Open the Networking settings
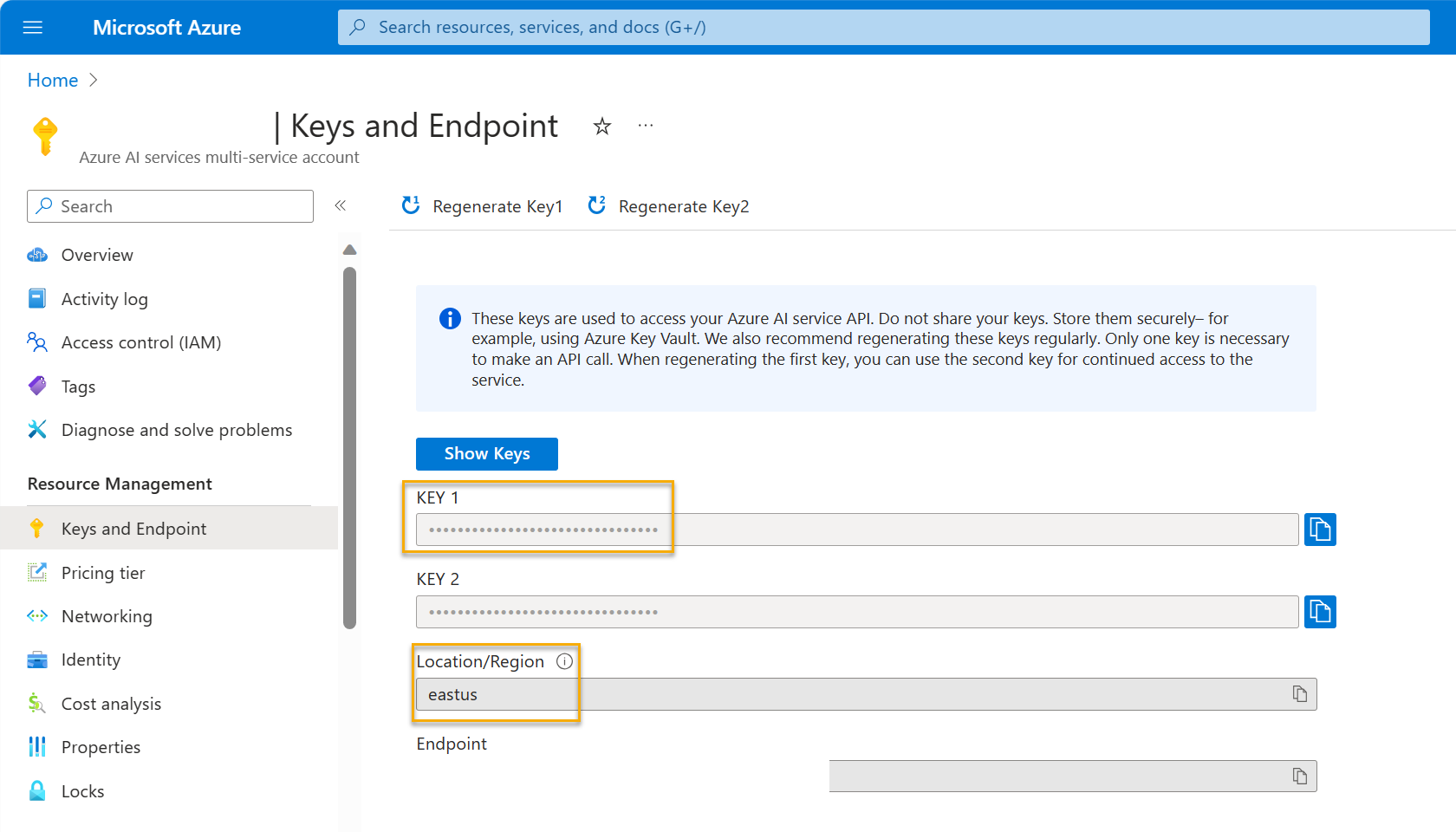Image resolution: width=1456 pixels, height=832 pixels. click(106, 615)
